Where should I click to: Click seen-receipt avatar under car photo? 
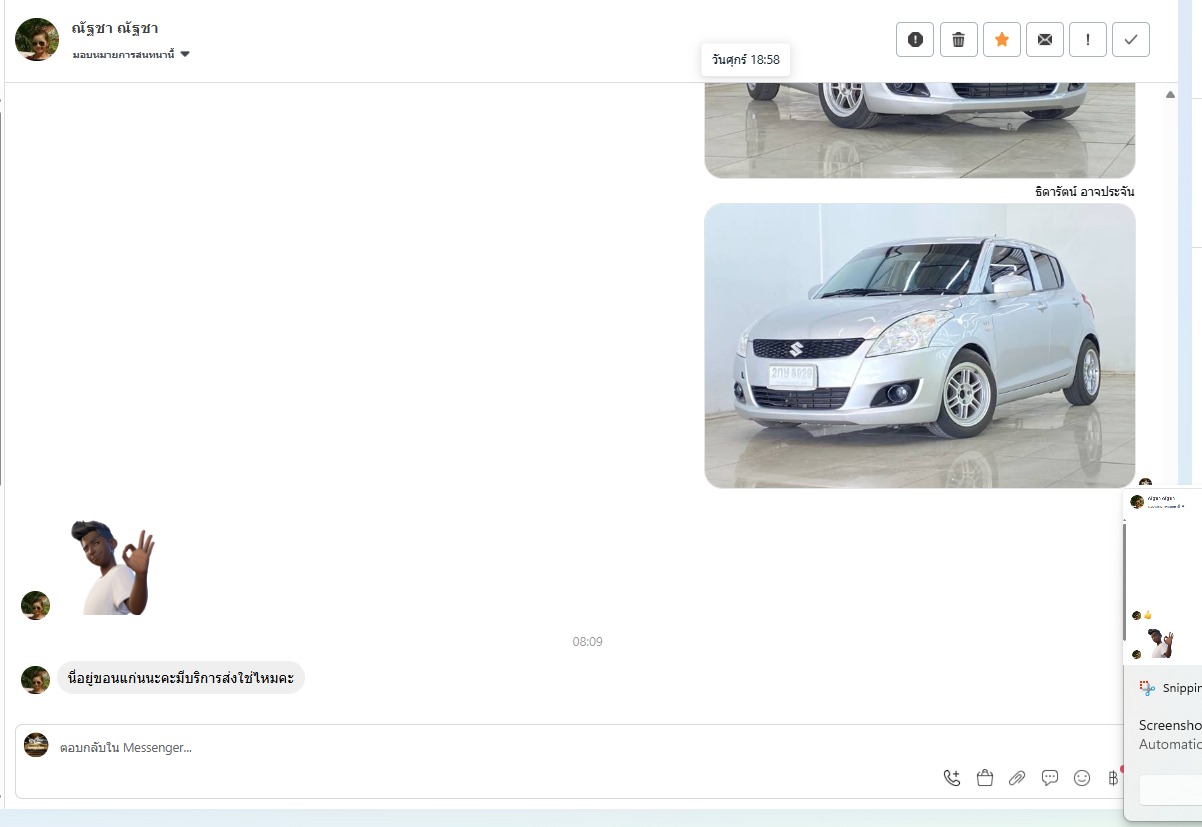1145,484
